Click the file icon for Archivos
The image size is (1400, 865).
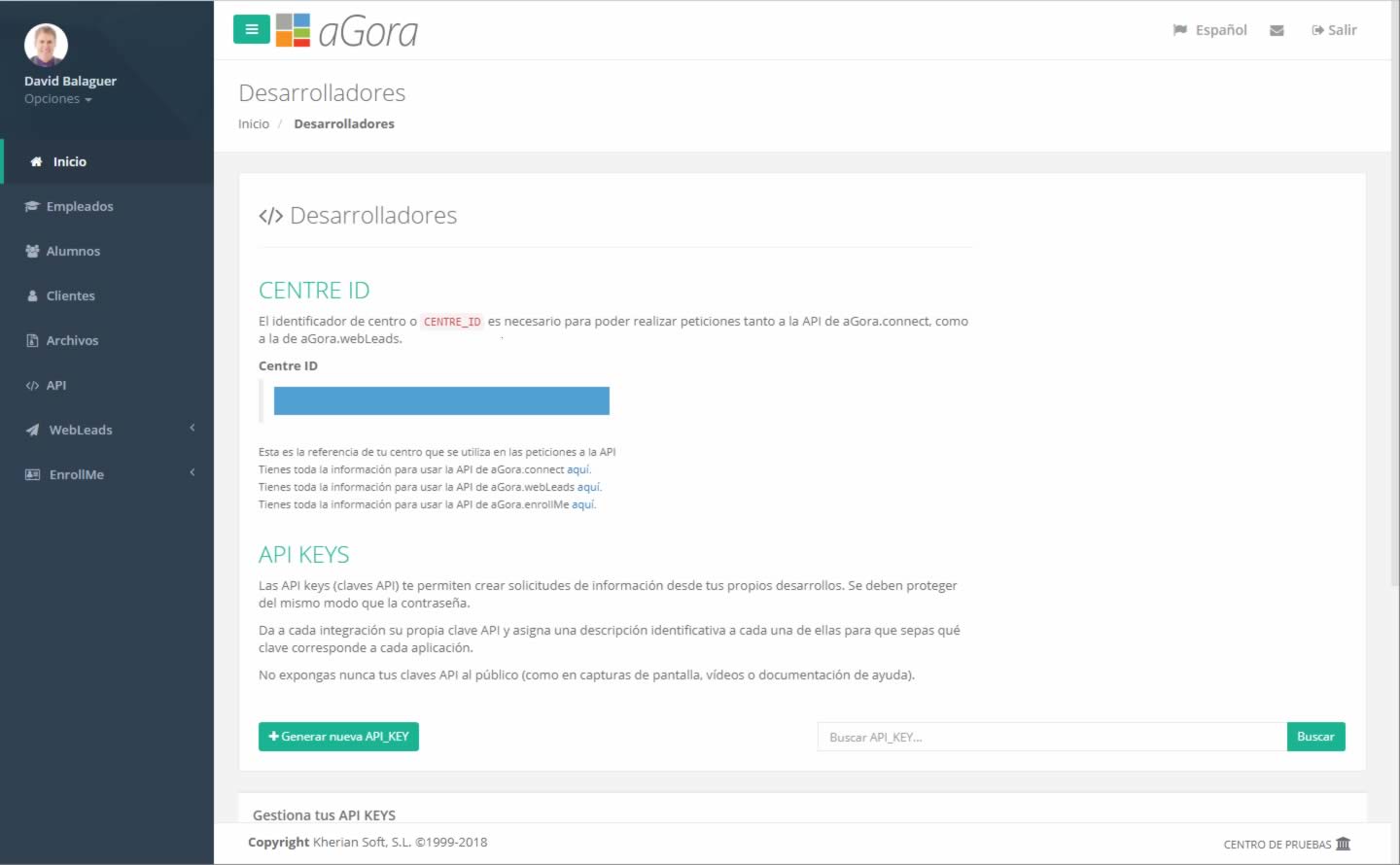32,340
